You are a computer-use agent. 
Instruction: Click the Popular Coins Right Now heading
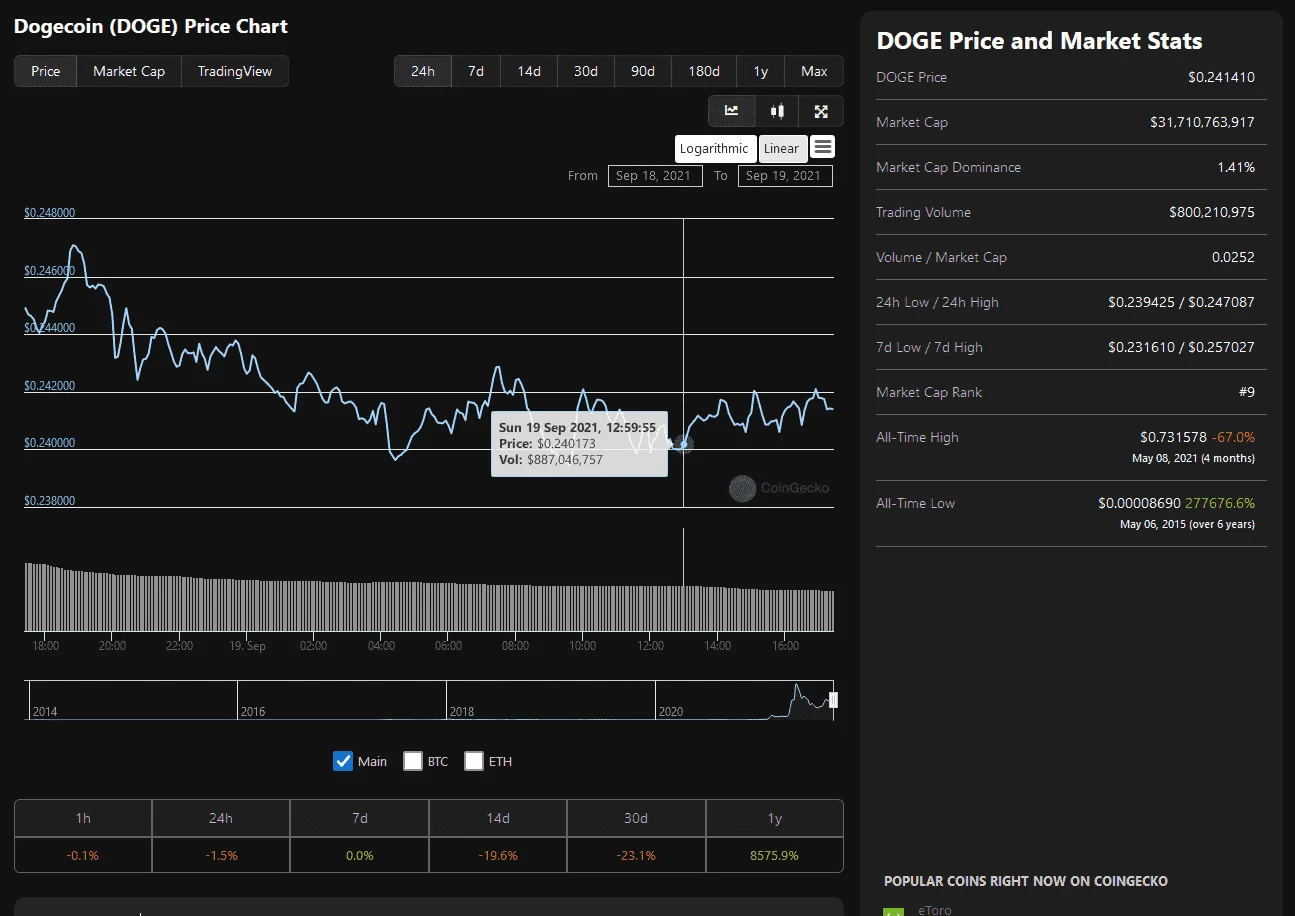pyautogui.click(x=1026, y=881)
